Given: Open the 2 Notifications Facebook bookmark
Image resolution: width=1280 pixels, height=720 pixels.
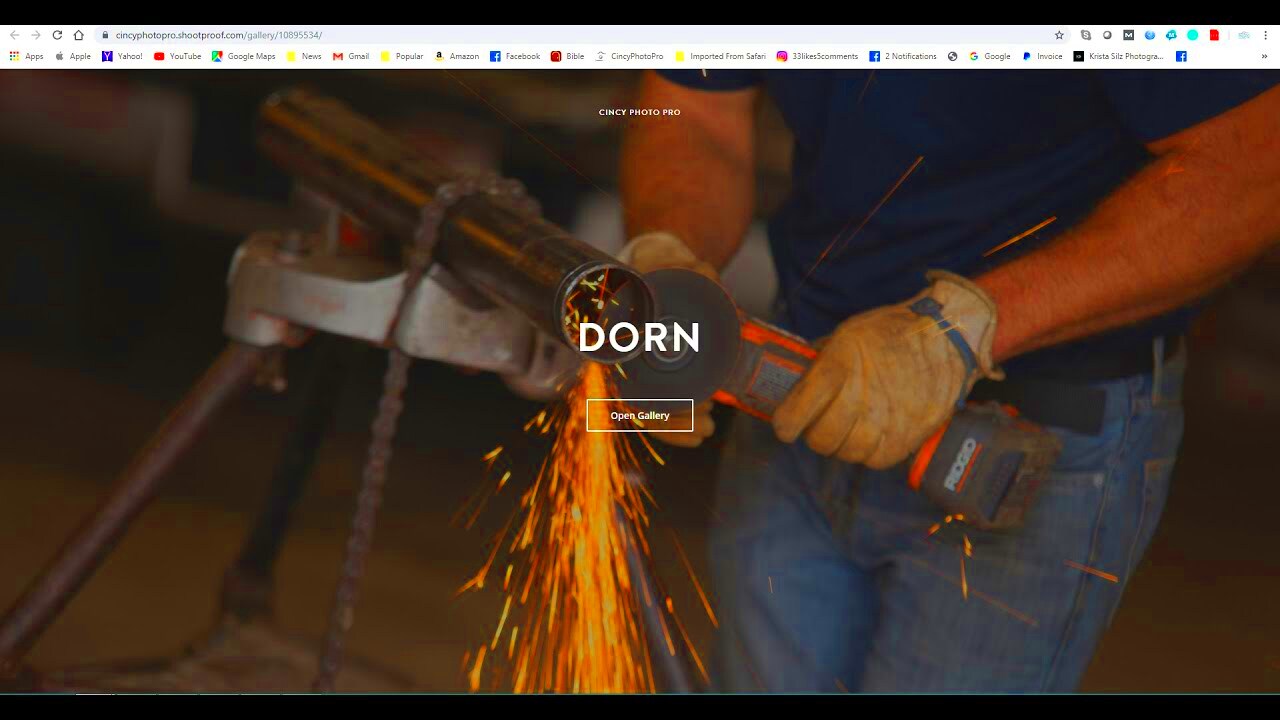Looking at the screenshot, I should coord(903,57).
